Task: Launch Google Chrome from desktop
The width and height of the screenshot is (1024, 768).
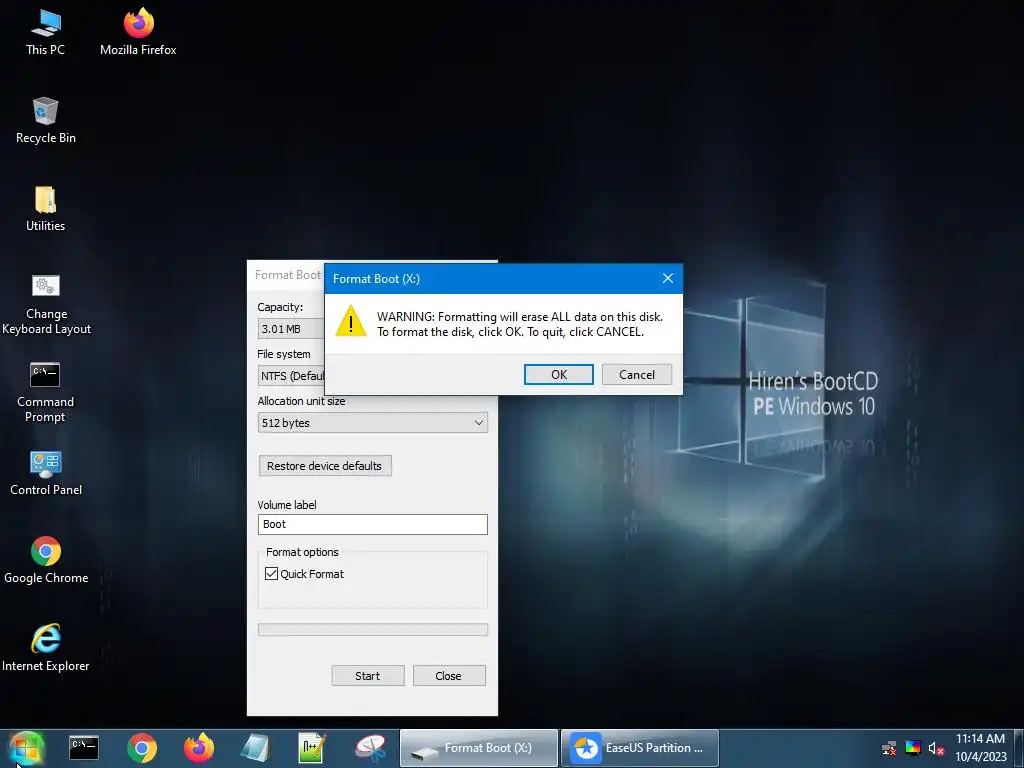Action: point(46,560)
